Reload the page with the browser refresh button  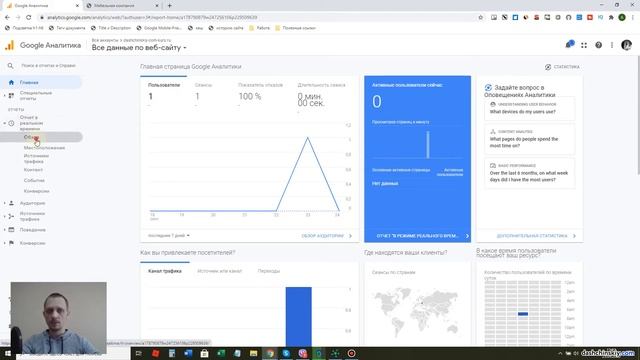pyautogui.click(x=29, y=18)
